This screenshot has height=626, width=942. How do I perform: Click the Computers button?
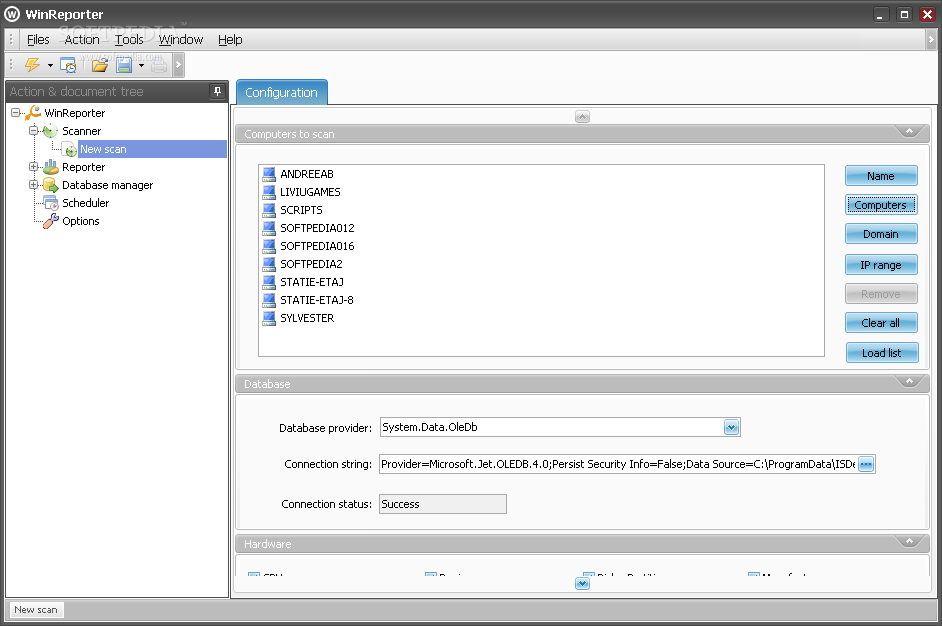(881, 205)
